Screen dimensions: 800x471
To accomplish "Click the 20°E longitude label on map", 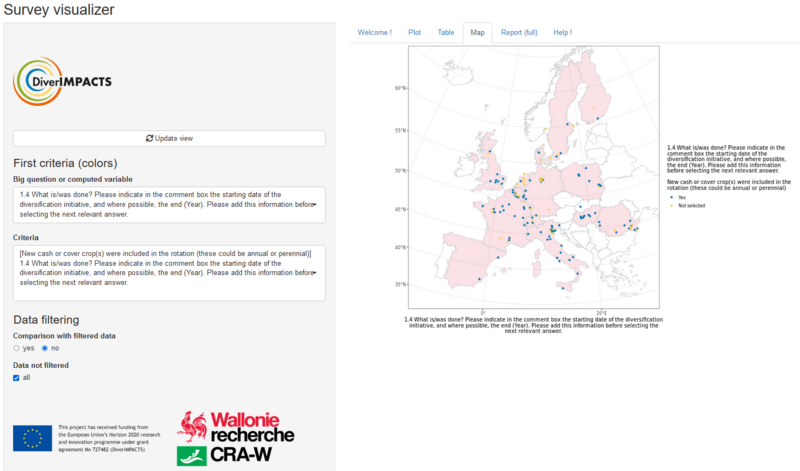I will coord(602,313).
